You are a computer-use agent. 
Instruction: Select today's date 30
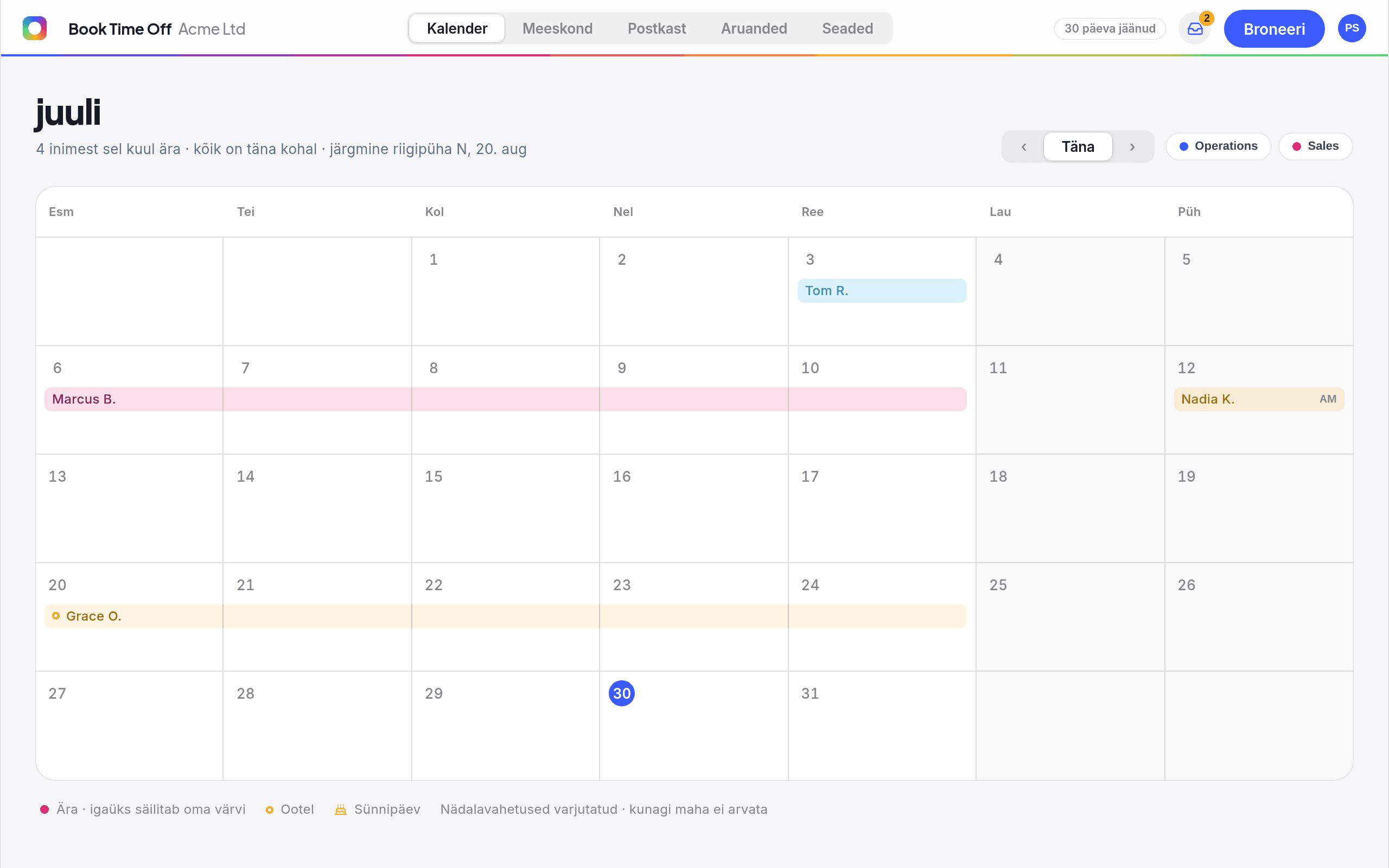pos(622,693)
